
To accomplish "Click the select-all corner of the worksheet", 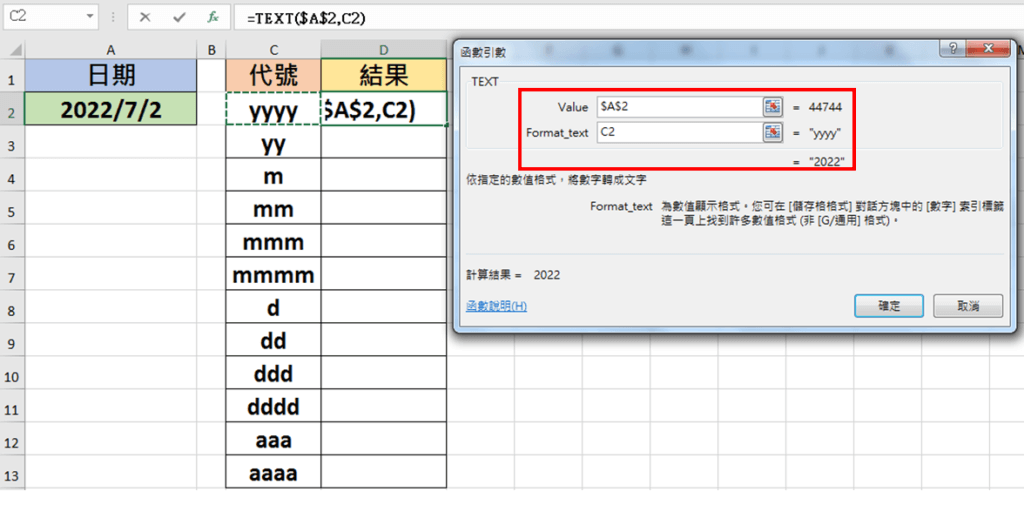I will (12, 49).
